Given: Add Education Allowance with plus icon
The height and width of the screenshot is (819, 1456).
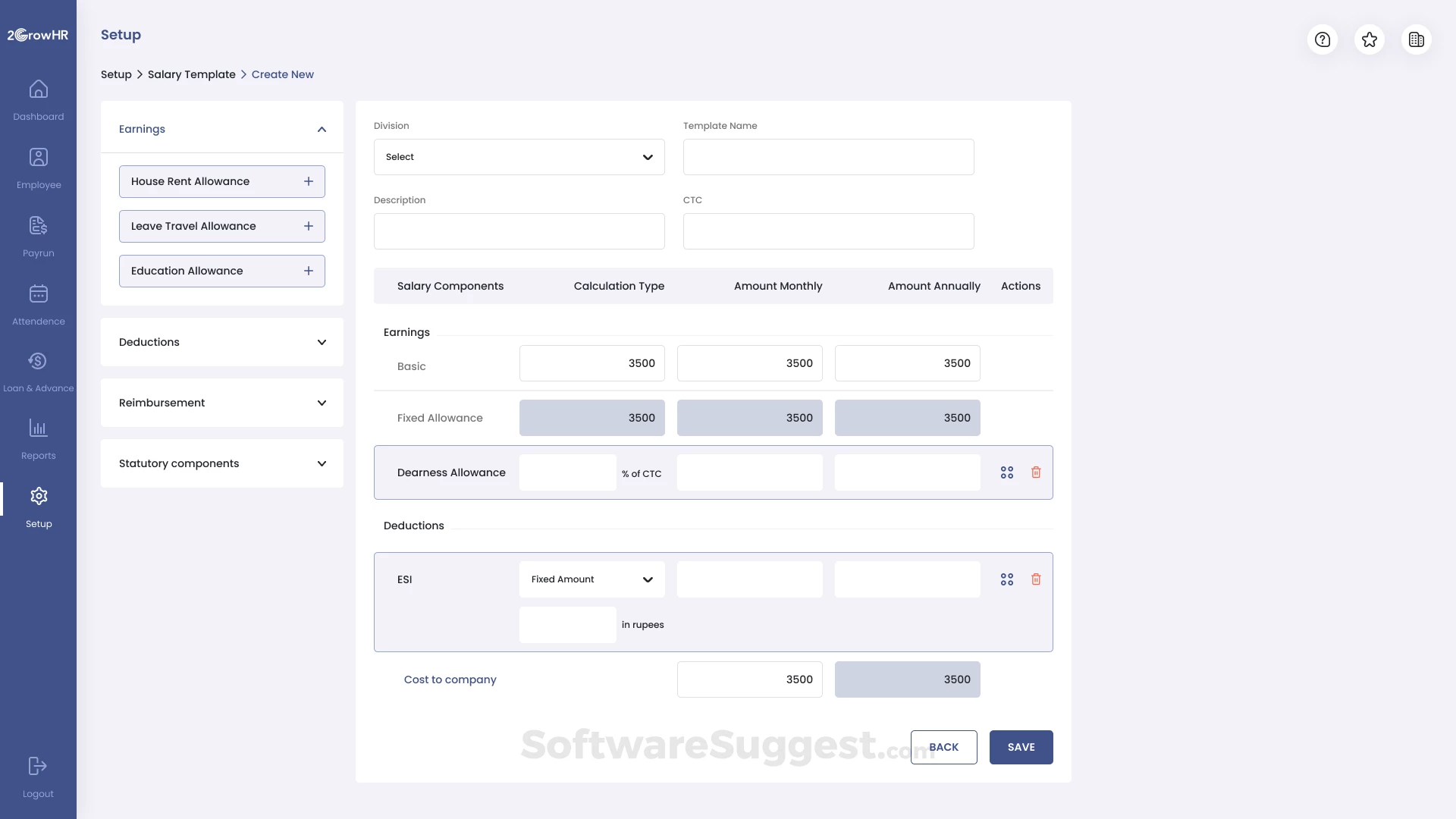Looking at the screenshot, I should coord(309,271).
